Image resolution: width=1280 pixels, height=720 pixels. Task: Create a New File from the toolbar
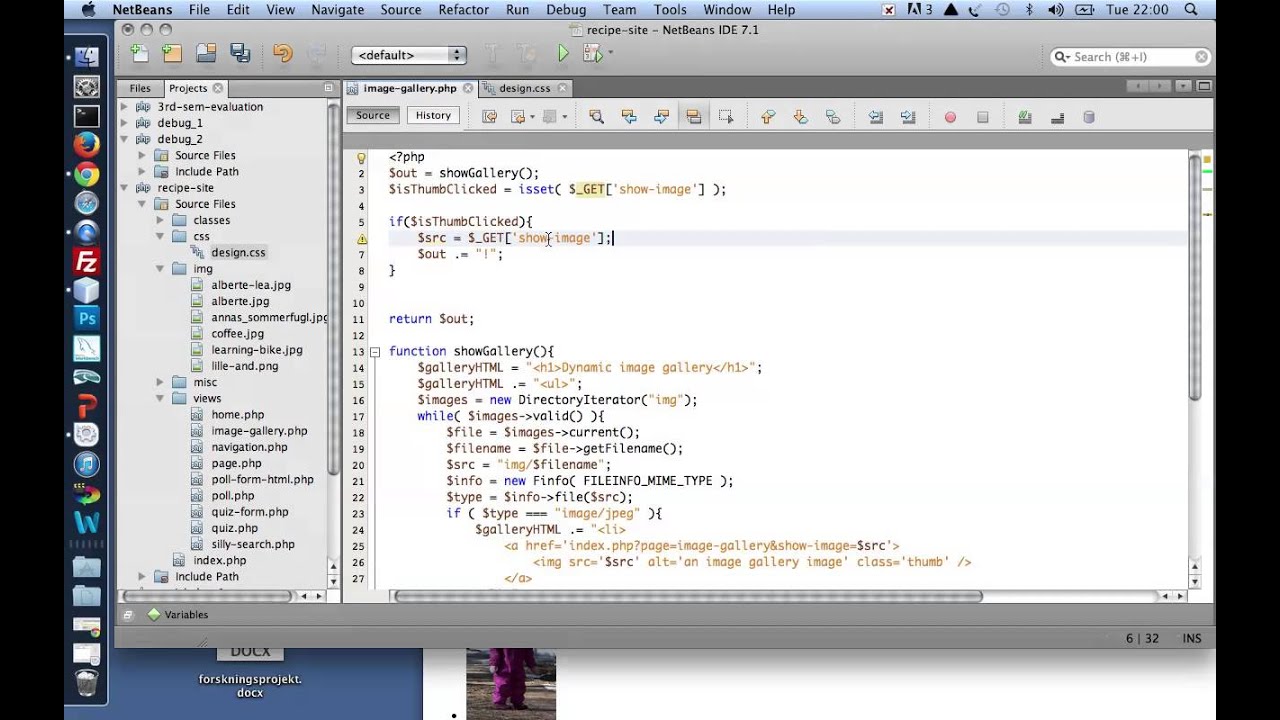(x=139, y=54)
